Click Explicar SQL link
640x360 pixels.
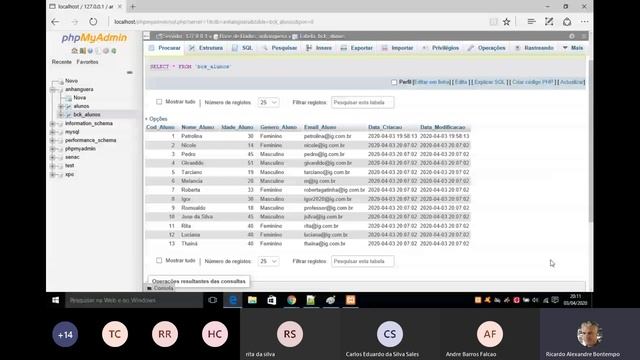click(489, 82)
